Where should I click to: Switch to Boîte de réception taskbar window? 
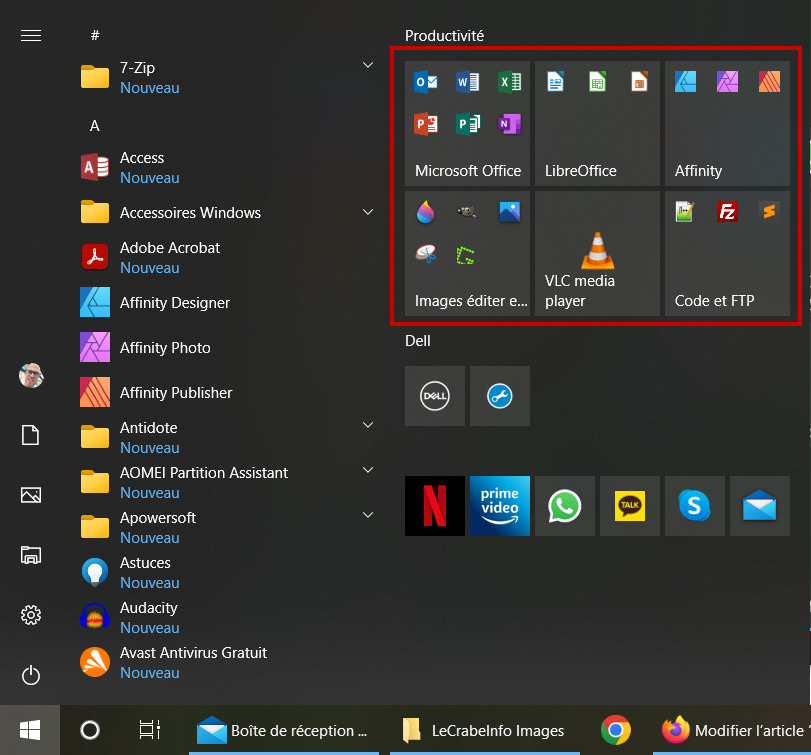coord(284,730)
